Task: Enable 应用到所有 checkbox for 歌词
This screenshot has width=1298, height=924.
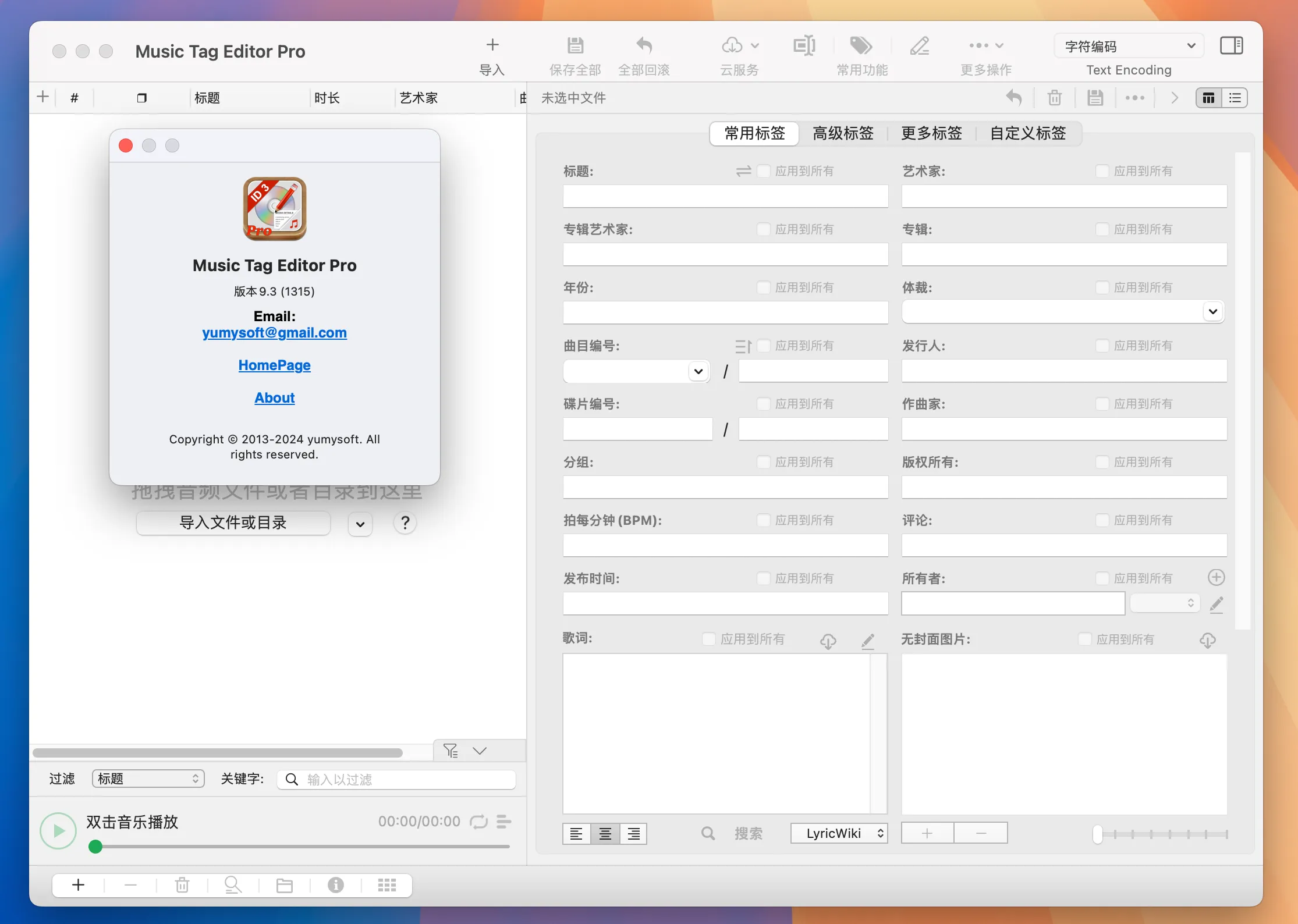Action: [709, 639]
